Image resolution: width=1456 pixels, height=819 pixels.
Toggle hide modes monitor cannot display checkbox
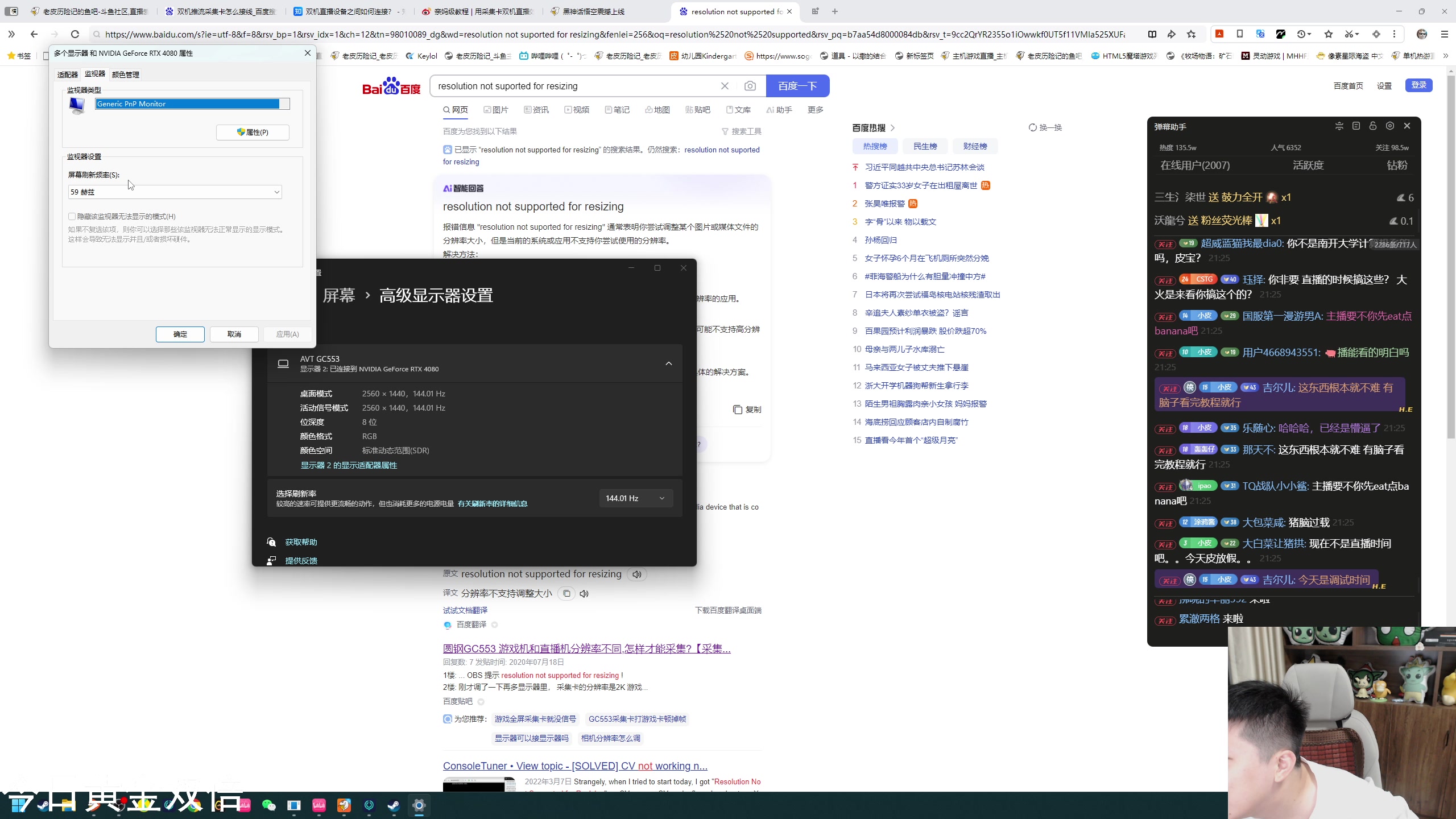pyautogui.click(x=72, y=216)
